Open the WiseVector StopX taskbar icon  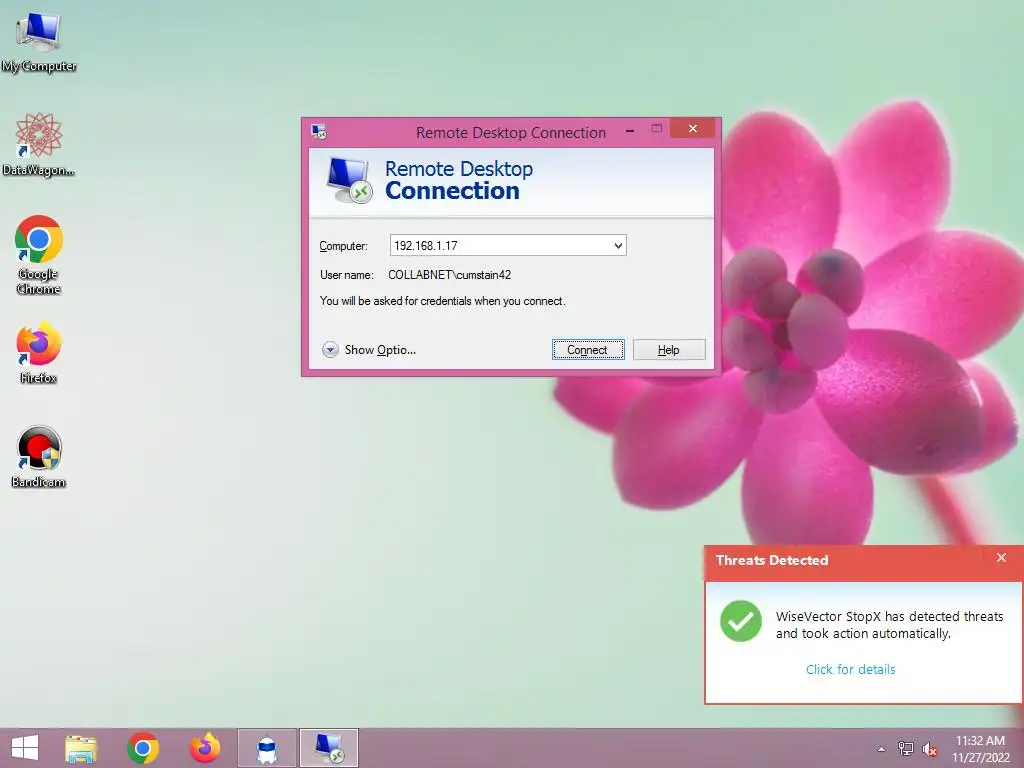coord(266,748)
